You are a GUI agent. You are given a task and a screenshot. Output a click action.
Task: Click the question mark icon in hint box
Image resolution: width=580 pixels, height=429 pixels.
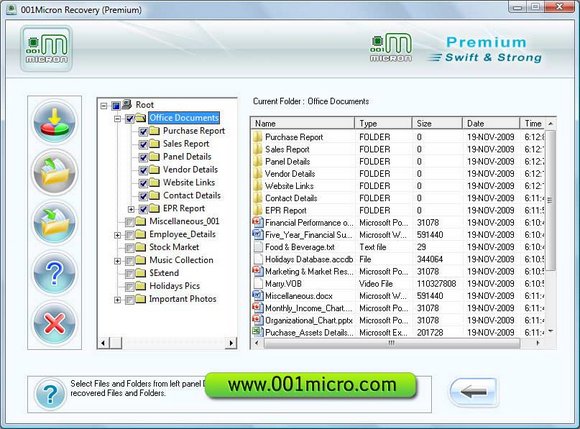[x=50, y=394]
